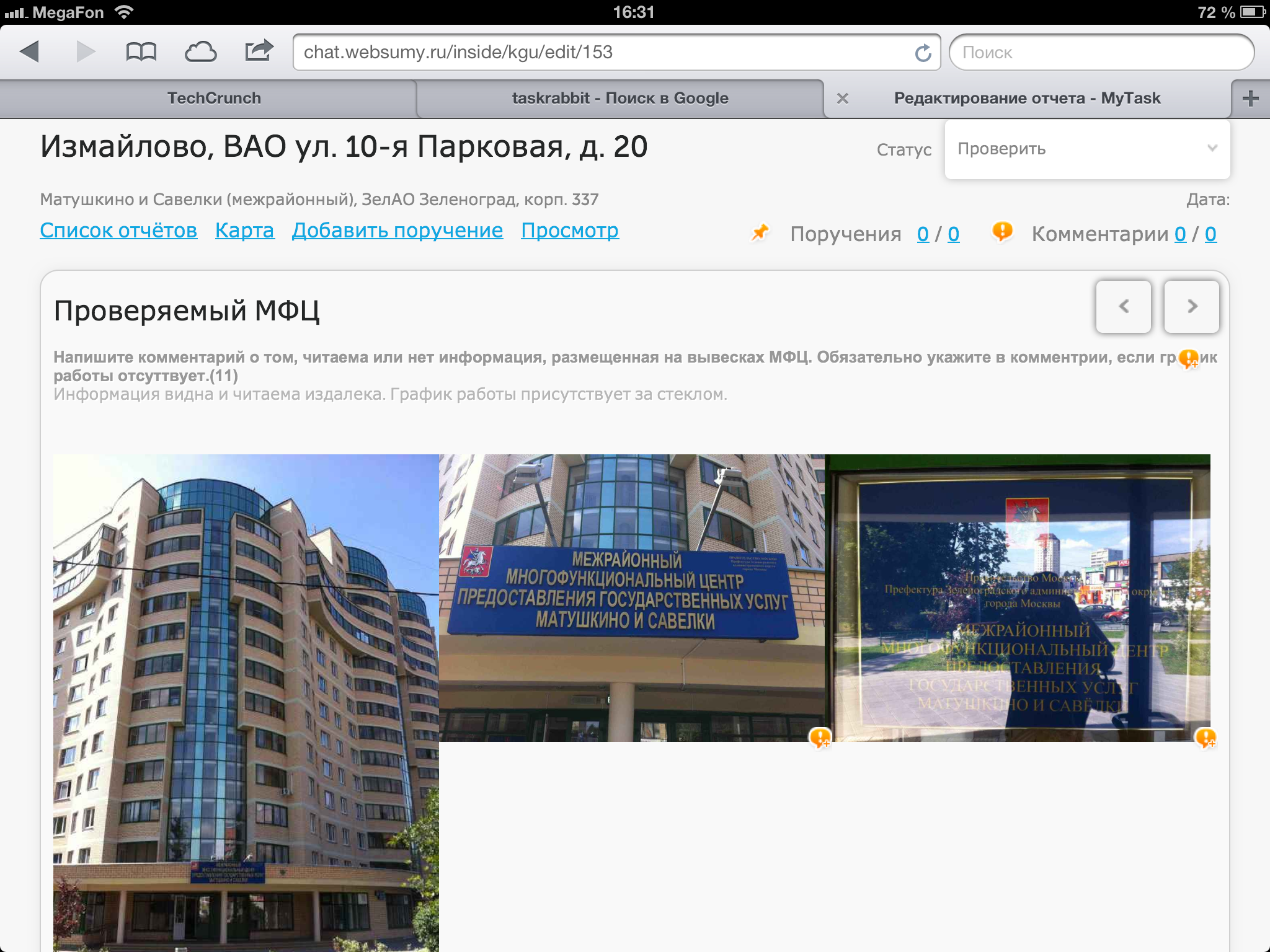Tap the Поиск search field
Viewport: 1270px width, 952px height.
click(1101, 53)
